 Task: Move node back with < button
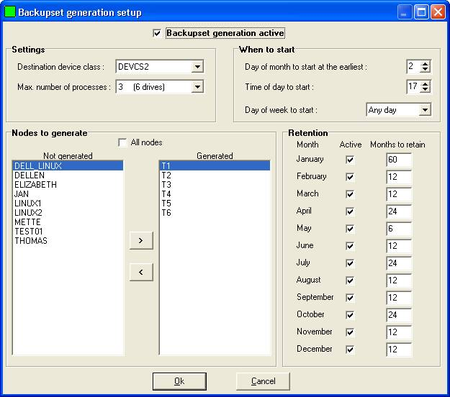141,272
